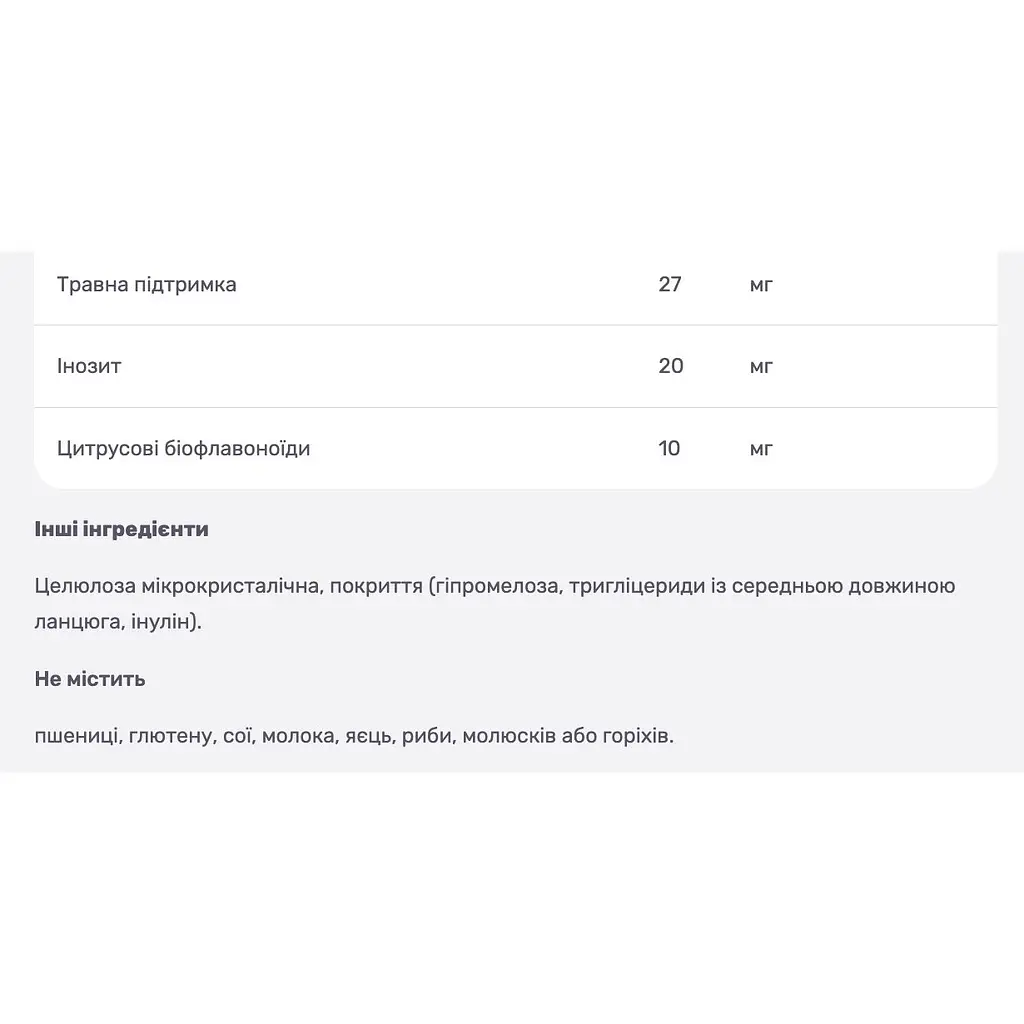
Task: Click 'середньою довжиною' in the ingredient paragraph
Action: click(x=843, y=586)
